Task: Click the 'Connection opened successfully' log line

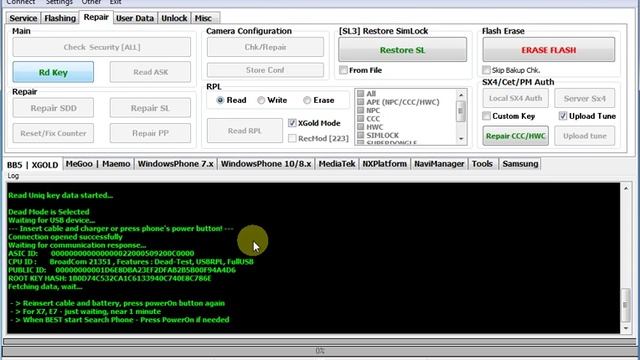Action: (65, 237)
